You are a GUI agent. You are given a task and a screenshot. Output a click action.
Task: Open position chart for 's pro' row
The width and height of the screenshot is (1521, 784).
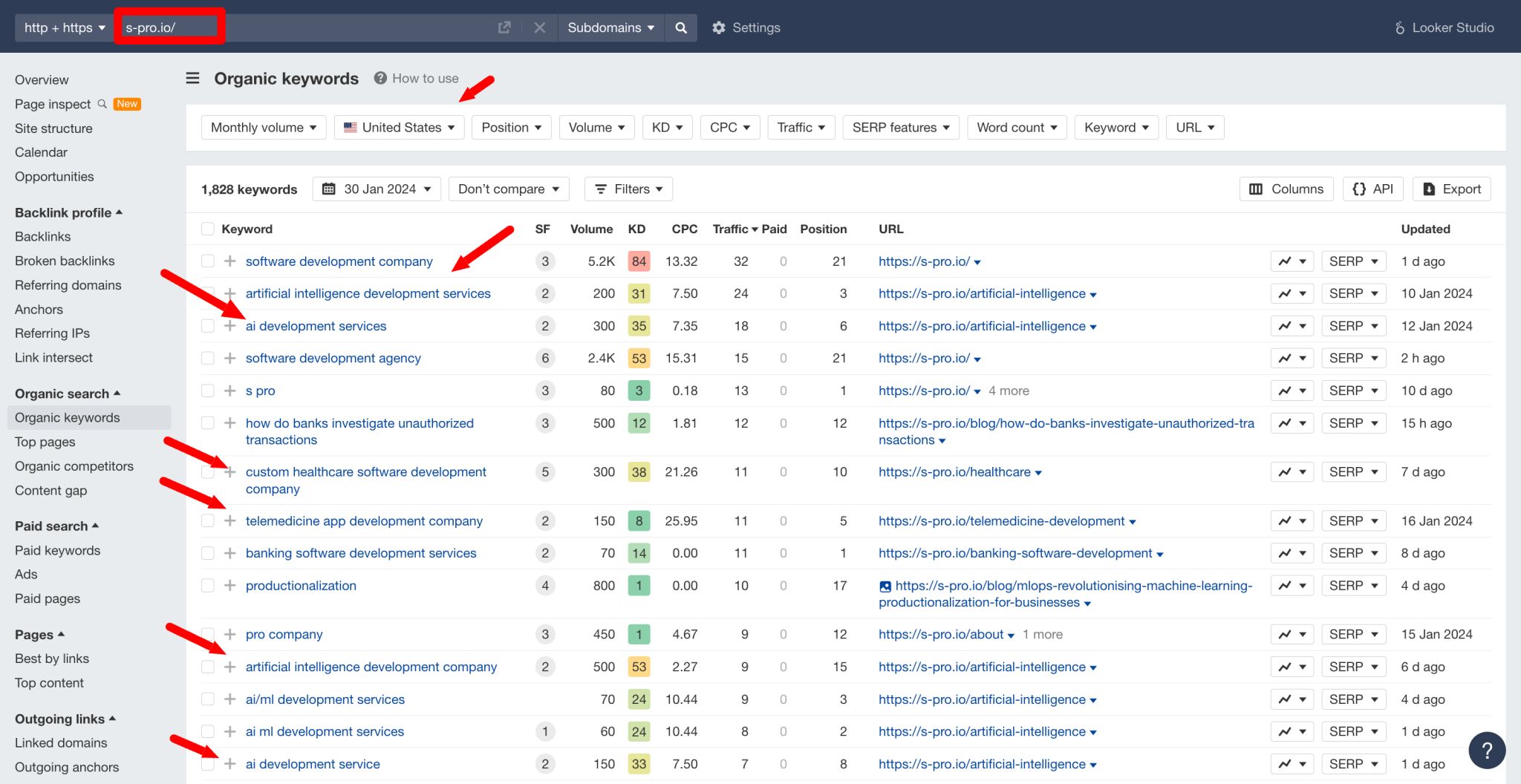pos(1292,391)
